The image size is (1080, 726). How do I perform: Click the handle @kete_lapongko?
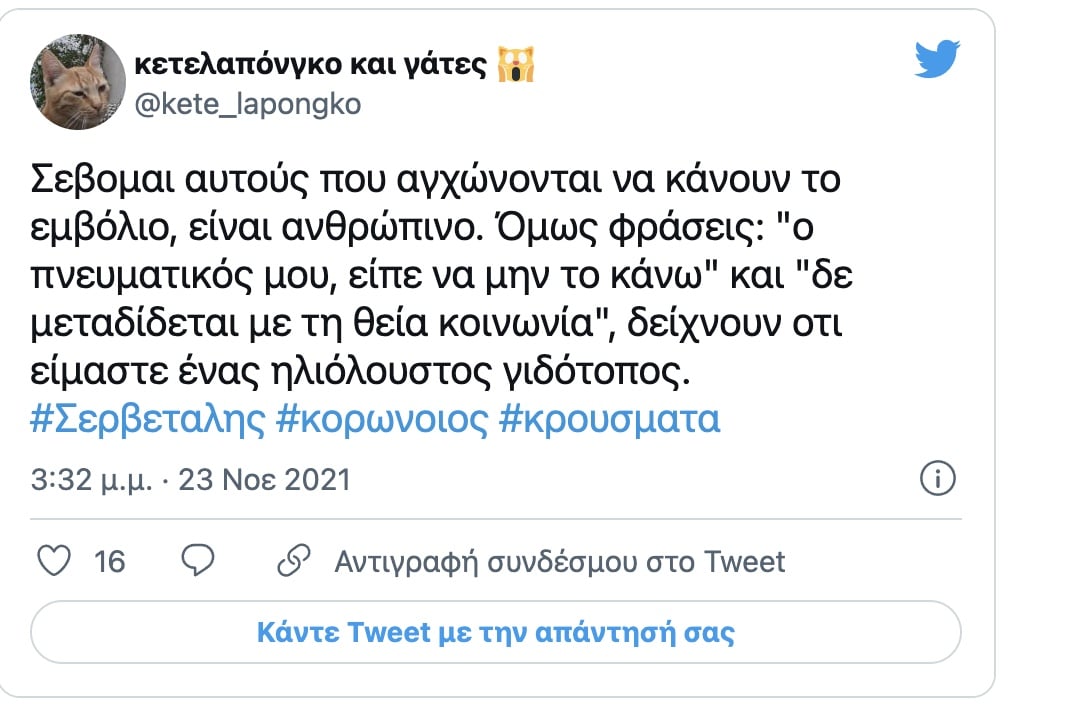(245, 101)
